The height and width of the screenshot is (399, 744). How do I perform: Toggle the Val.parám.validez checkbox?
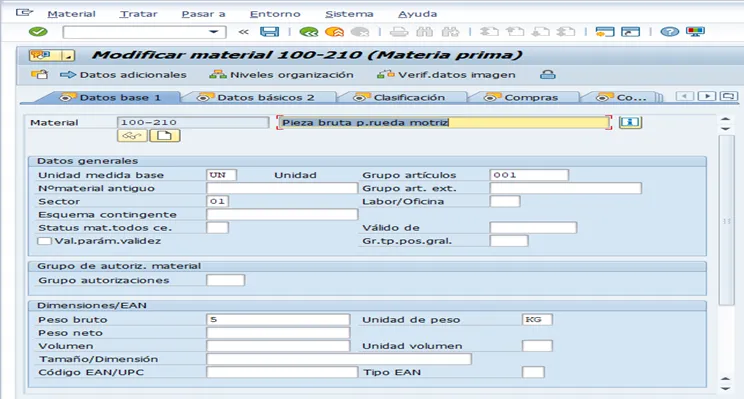pyautogui.click(x=44, y=241)
